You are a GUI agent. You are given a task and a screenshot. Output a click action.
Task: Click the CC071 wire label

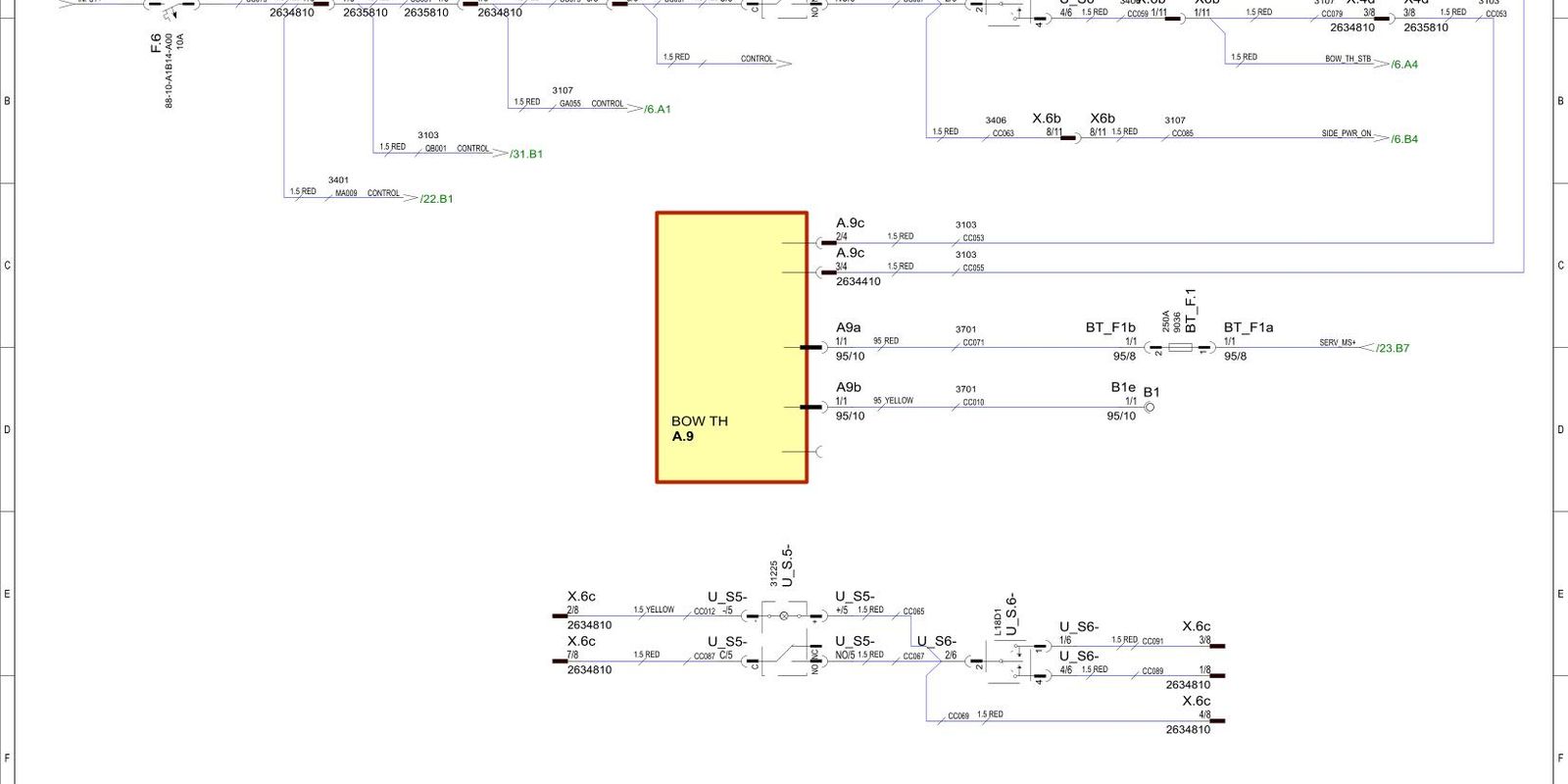pos(973,343)
